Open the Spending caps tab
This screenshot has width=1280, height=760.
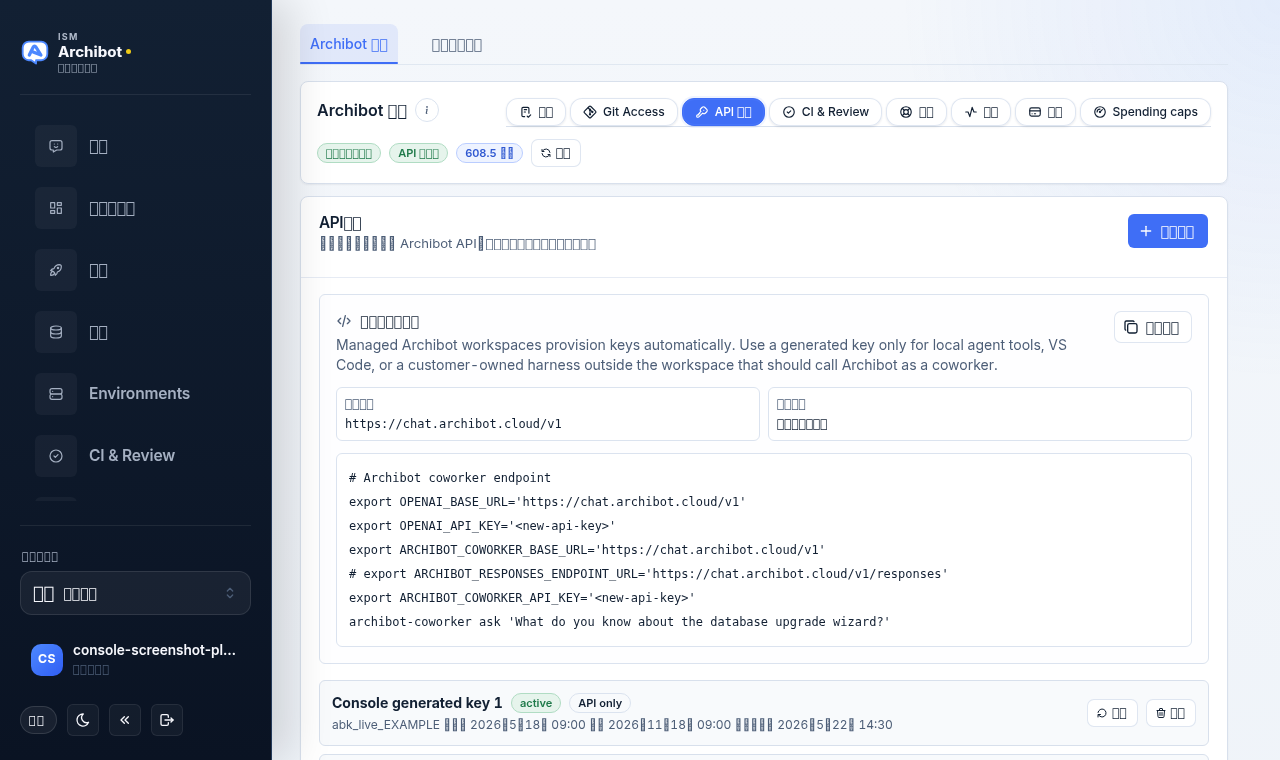tap(1145, 112)
